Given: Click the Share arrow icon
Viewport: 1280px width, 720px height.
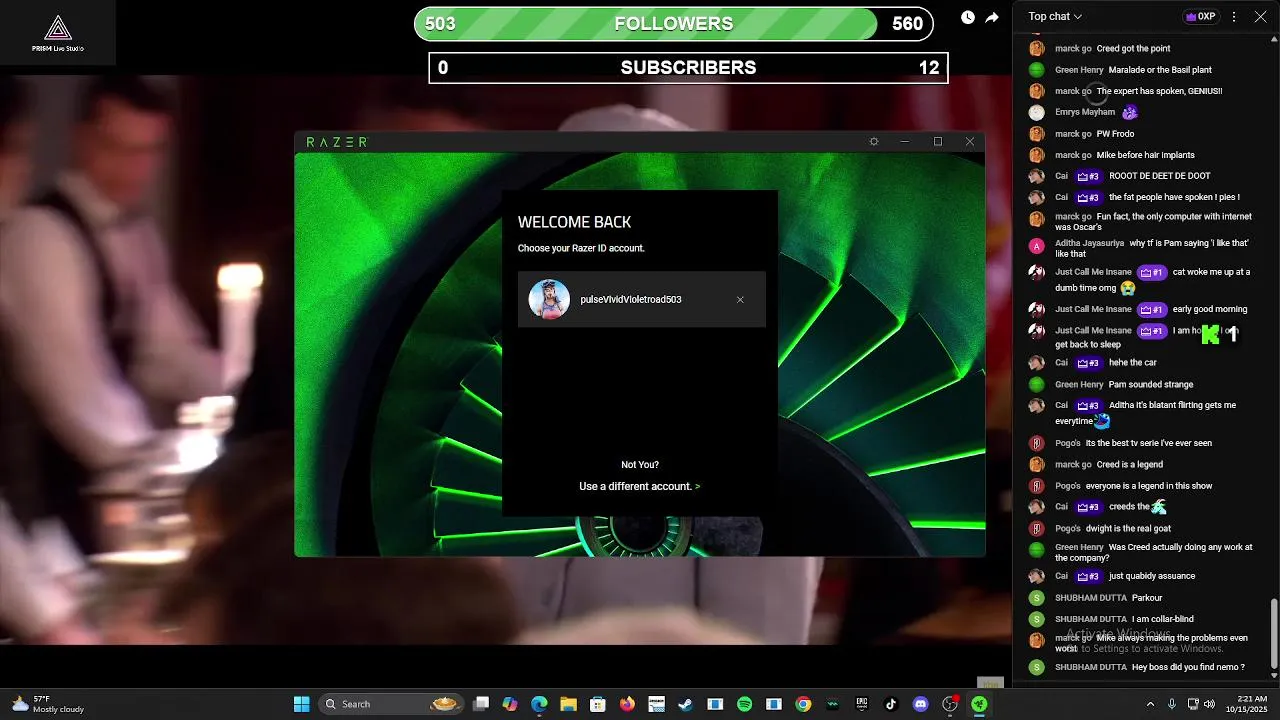Looking at the screenshot, I should (x=992, y=17).
